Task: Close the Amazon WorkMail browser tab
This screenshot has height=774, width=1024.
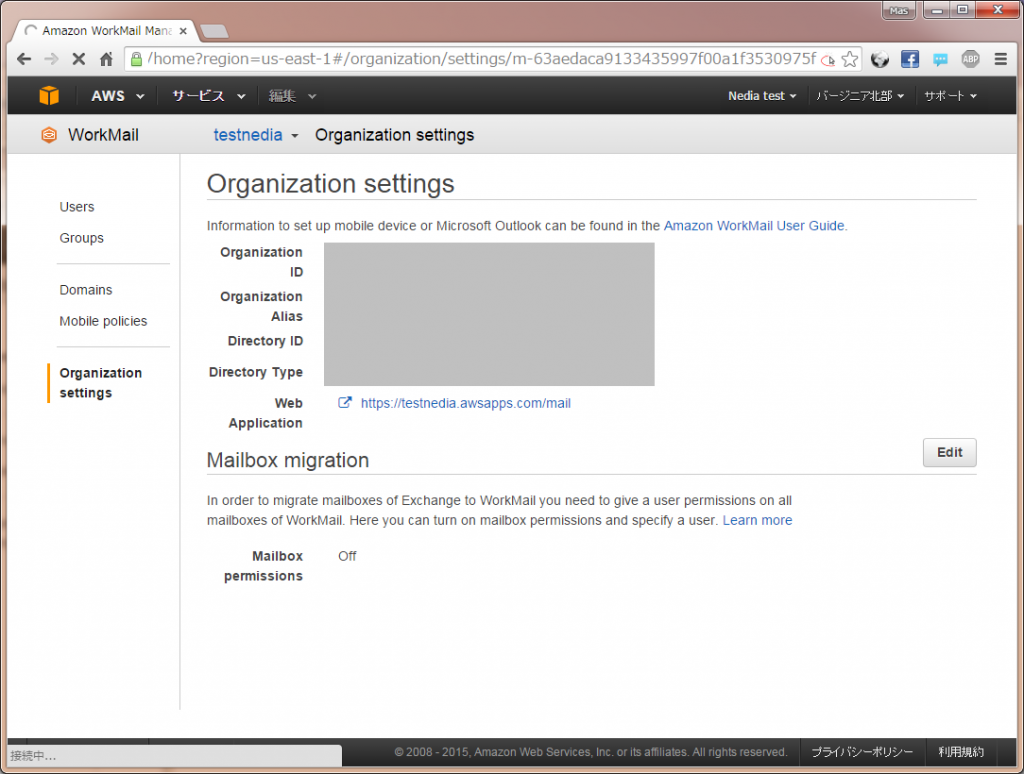Action: [184, 31]
